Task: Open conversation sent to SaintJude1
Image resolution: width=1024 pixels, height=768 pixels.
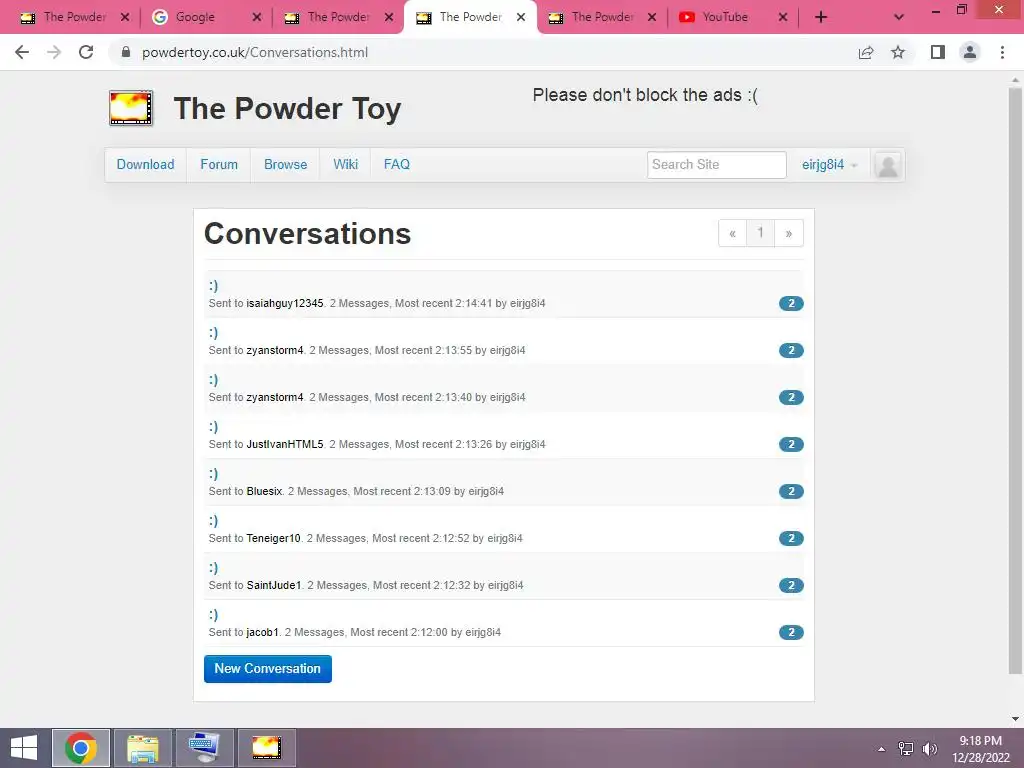Action: click(214, 568)
